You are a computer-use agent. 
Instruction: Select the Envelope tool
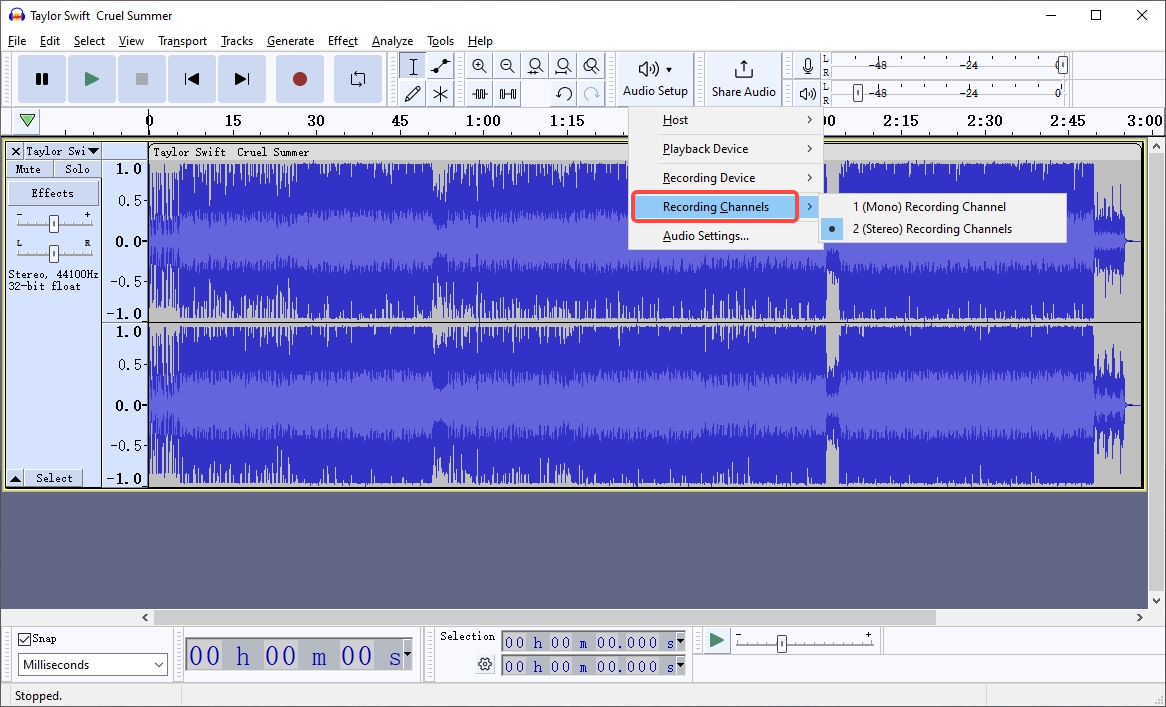(x=440, y=66)
